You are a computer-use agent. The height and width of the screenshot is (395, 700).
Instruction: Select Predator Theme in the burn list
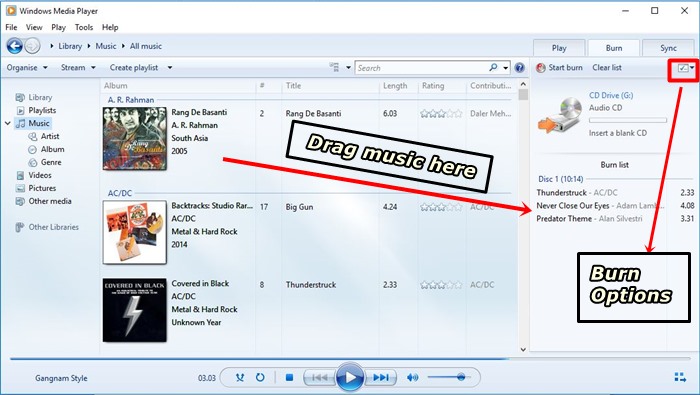615,218
